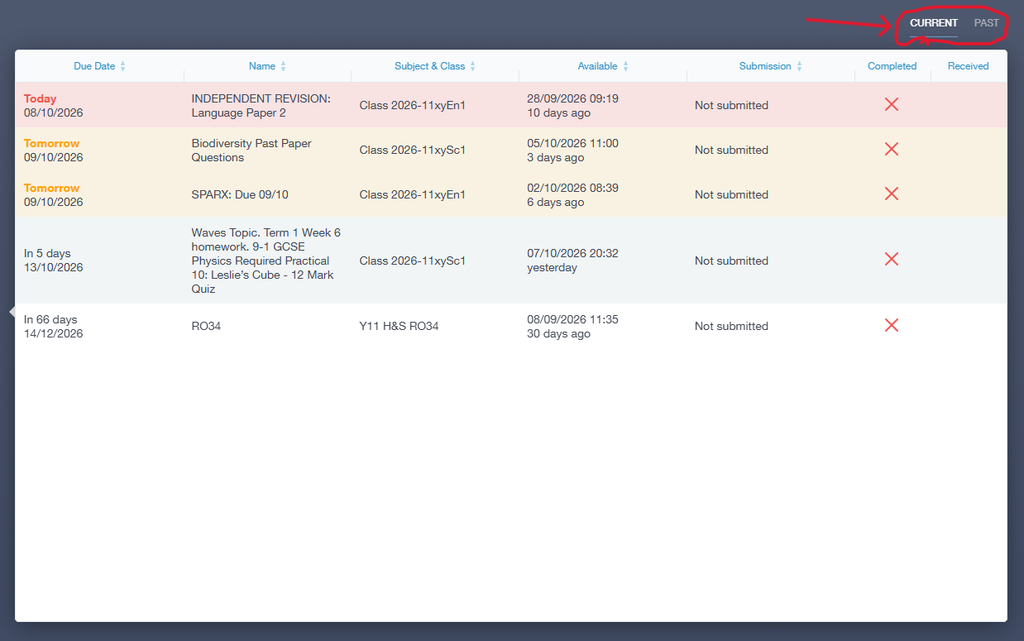The image size is (1024, 641).
Task: Switch to the PAST tab
Action: click(x=986, y=23)
